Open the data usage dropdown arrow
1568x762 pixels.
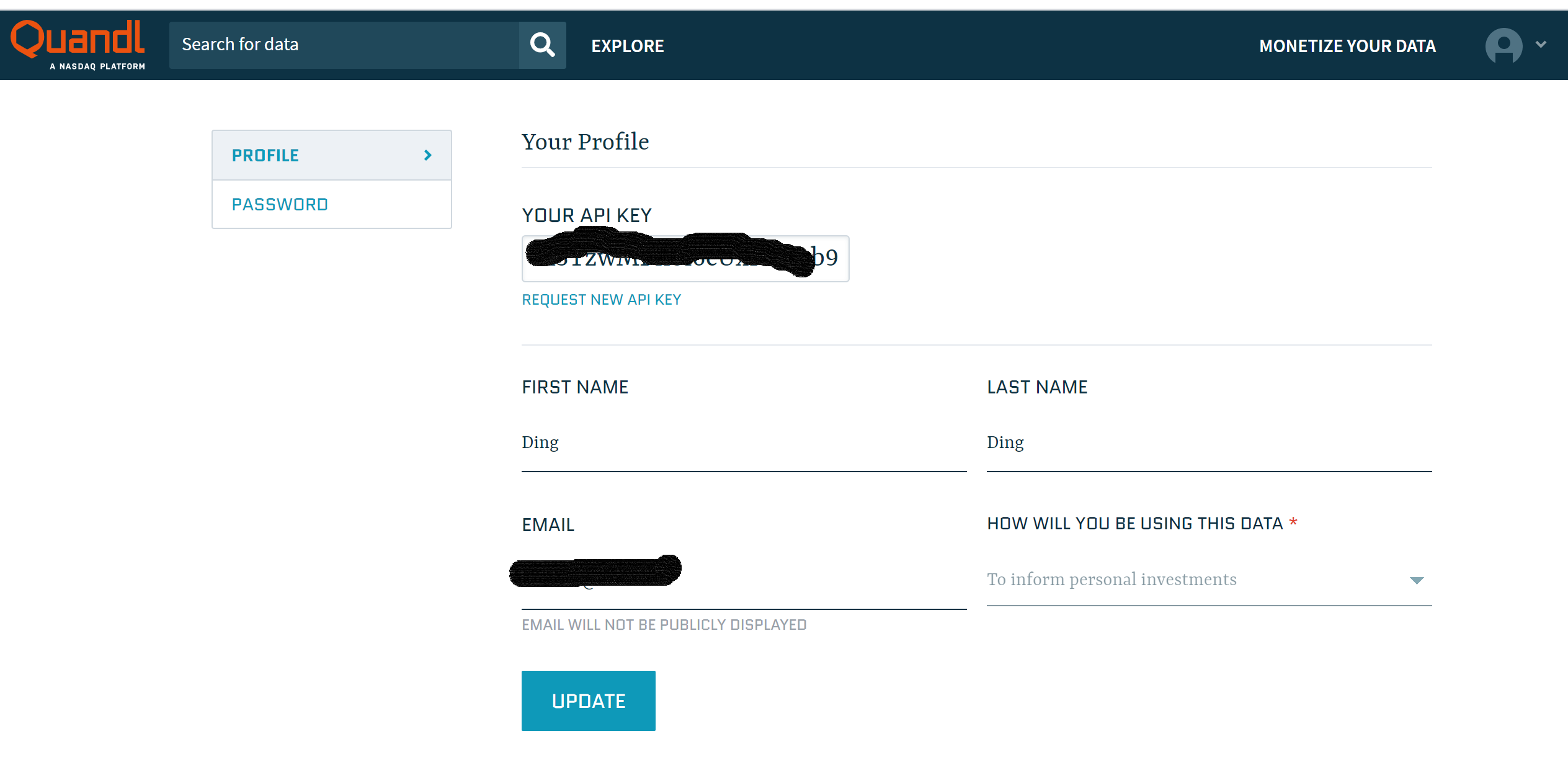(1416, 580)
